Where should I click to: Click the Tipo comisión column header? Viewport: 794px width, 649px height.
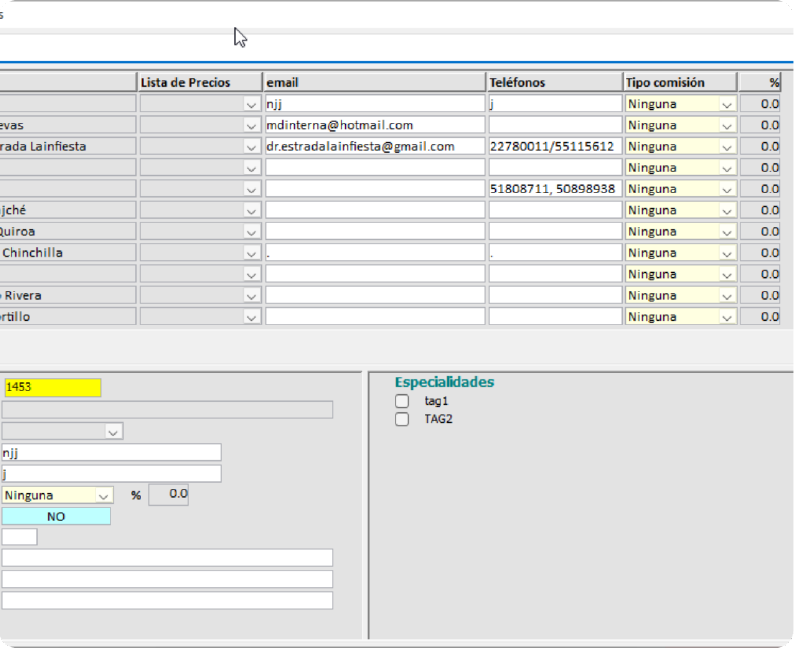(680, 82)
